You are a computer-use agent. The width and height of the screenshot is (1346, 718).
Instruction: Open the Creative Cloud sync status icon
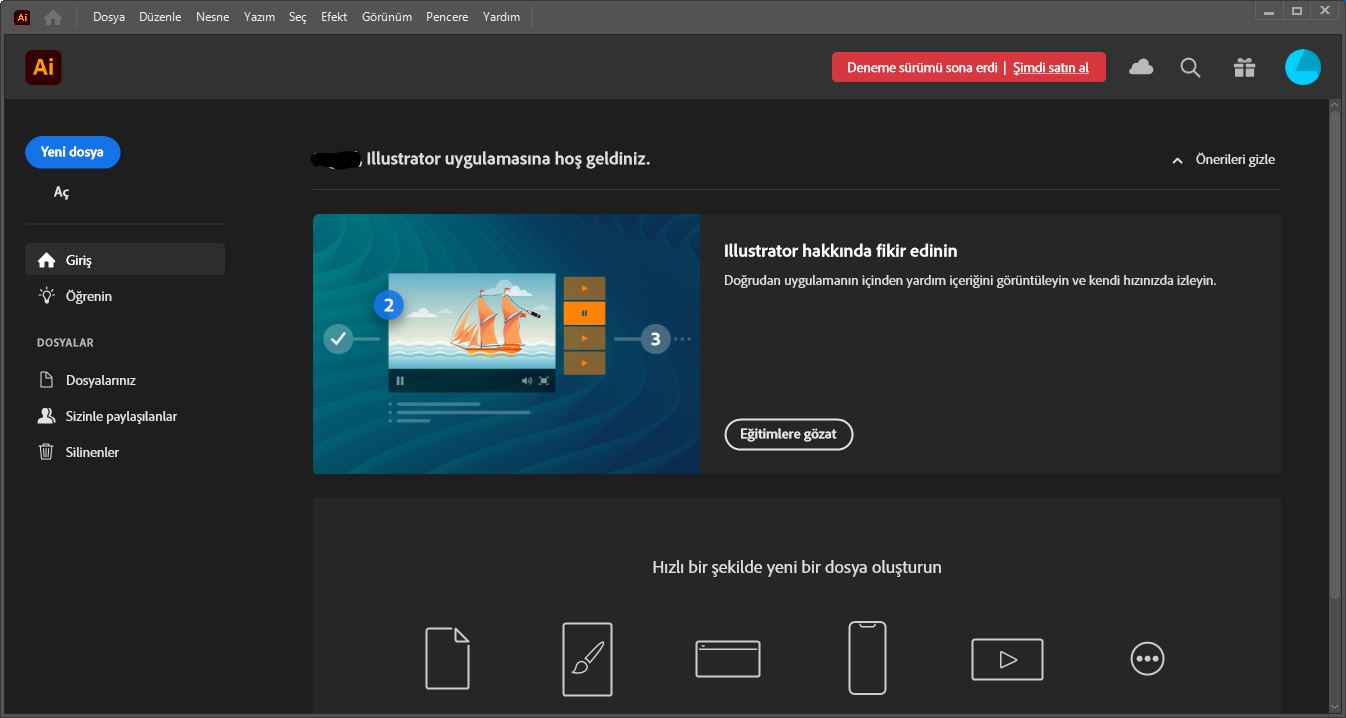[1140, 67]
